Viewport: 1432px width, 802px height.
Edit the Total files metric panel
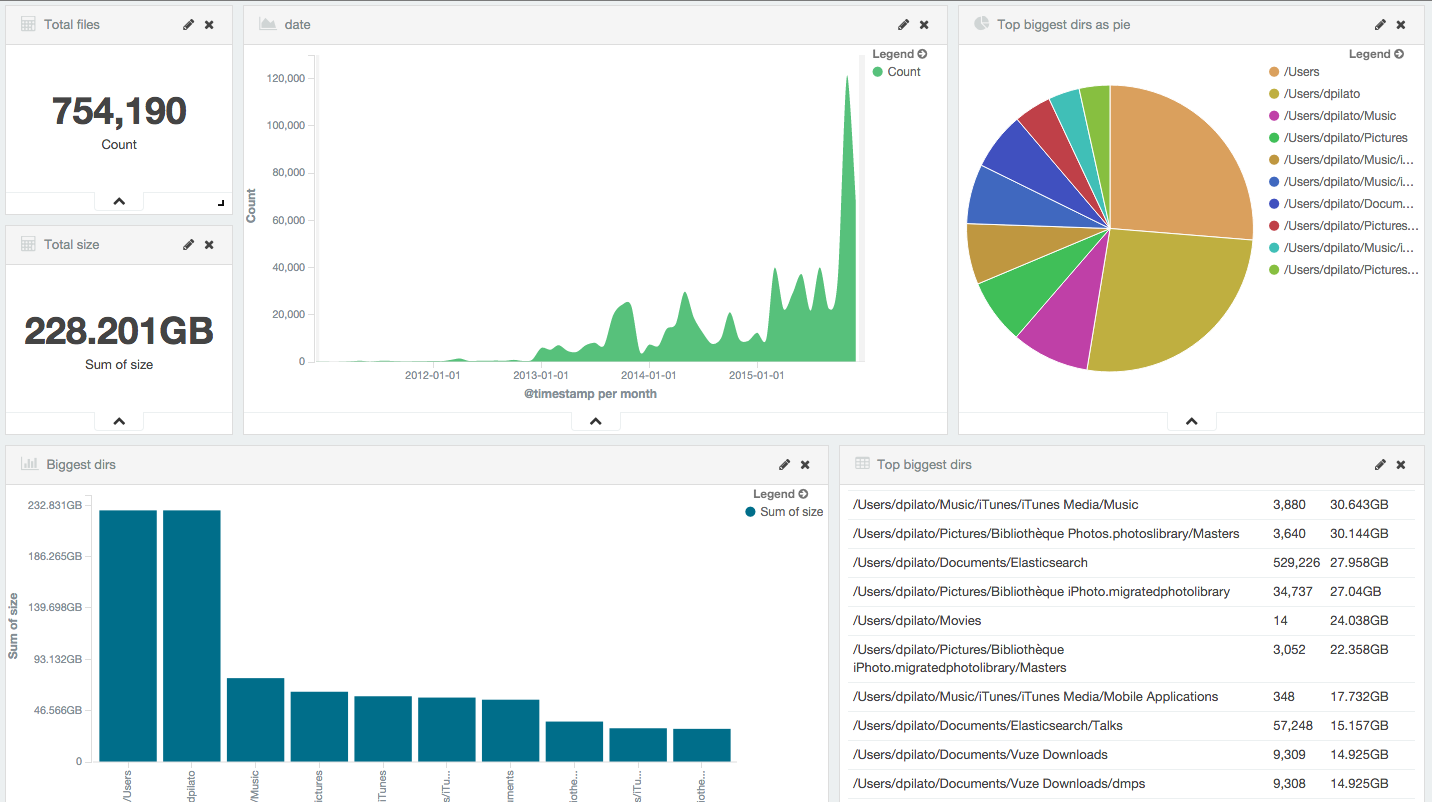pos(188,24)
